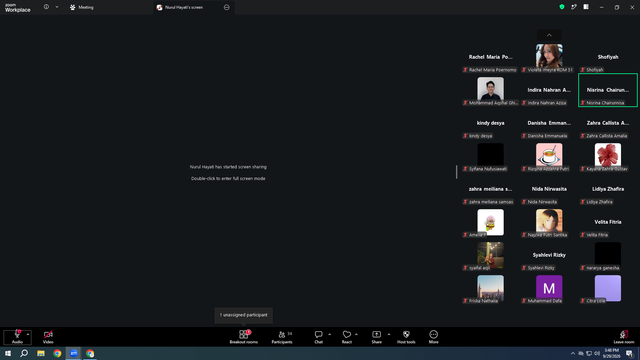This screenshot has width=640, height=360.
Task: Select Citra Lola's lavender avatar tile
Action: (608, 289)
